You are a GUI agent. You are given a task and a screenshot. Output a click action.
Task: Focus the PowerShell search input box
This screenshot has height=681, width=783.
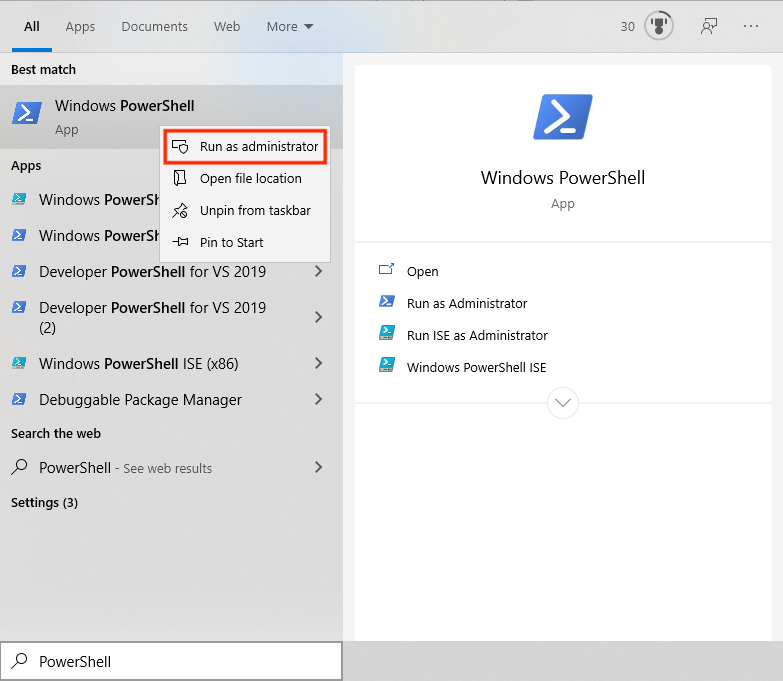point(171,661)
